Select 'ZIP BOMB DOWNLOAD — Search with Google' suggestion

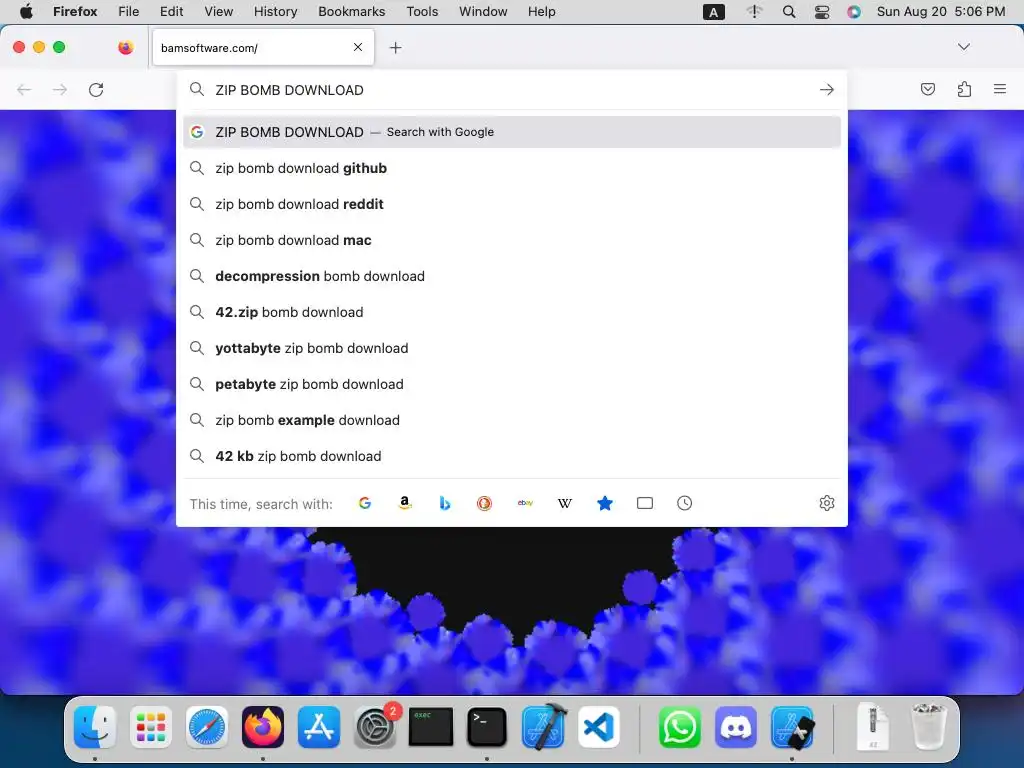click(x=512, y=132)
